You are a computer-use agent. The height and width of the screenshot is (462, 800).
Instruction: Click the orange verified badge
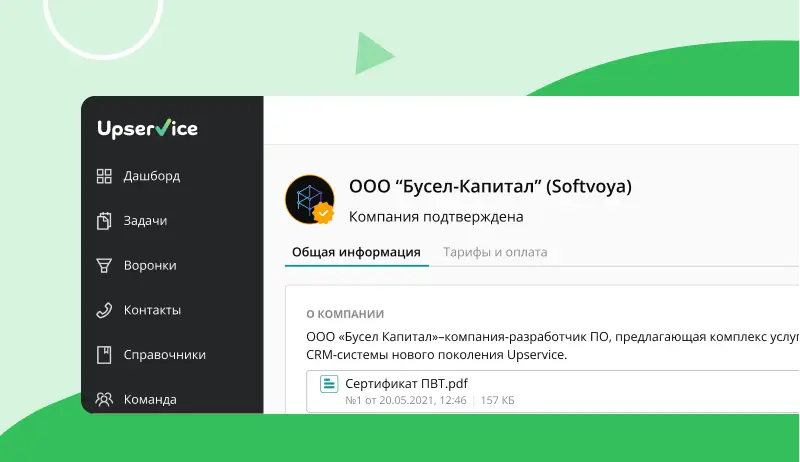click(323, 213)
